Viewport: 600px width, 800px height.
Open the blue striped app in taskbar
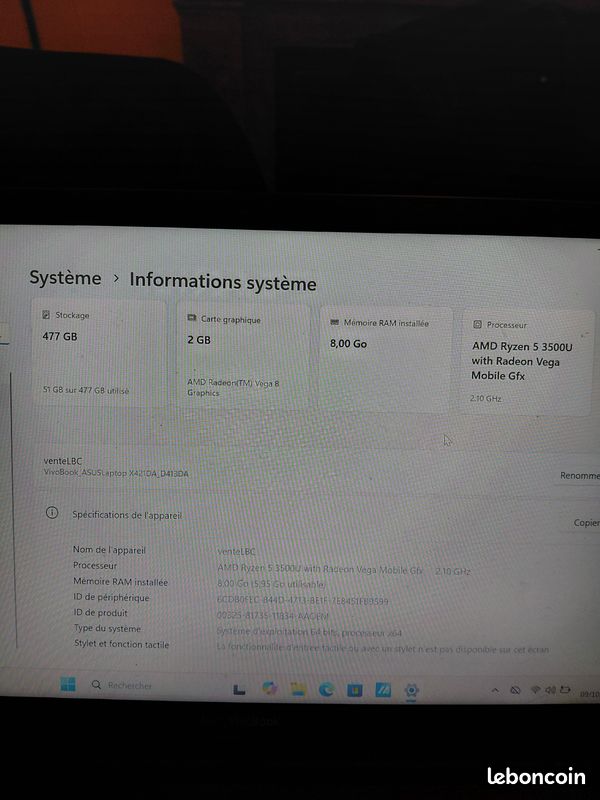click(x=383, y=690)
